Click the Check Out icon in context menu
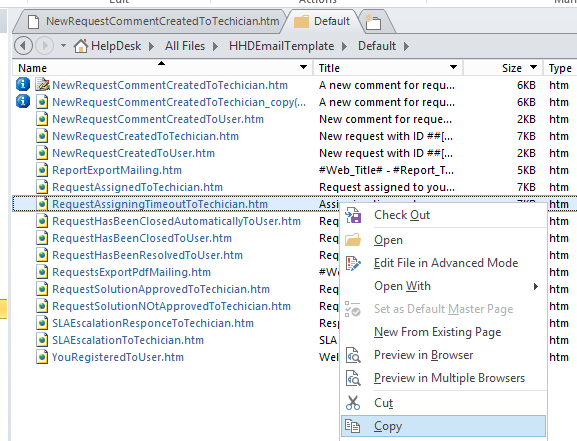This screenshot has height=441, width=577. [x=353, y=215]
